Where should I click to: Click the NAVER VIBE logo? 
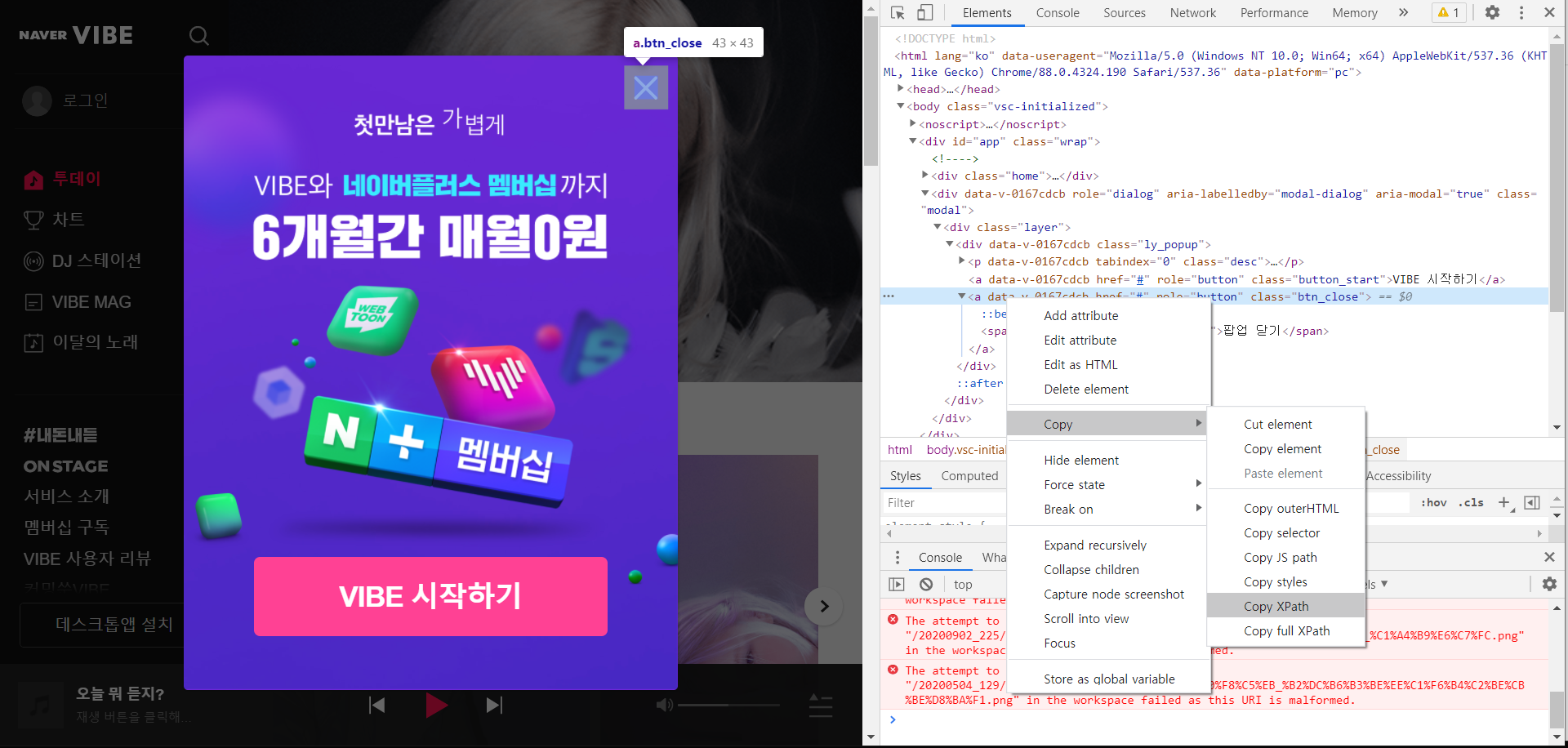pyautogui.click(x=76, y=35)
